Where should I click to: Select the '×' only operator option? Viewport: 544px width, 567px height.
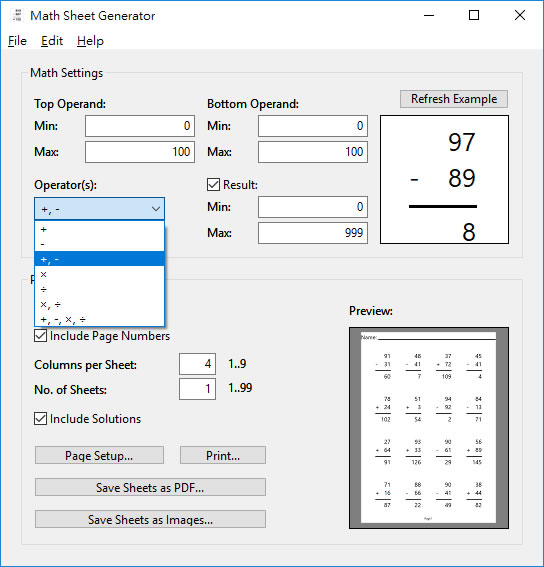click(99, 274)
